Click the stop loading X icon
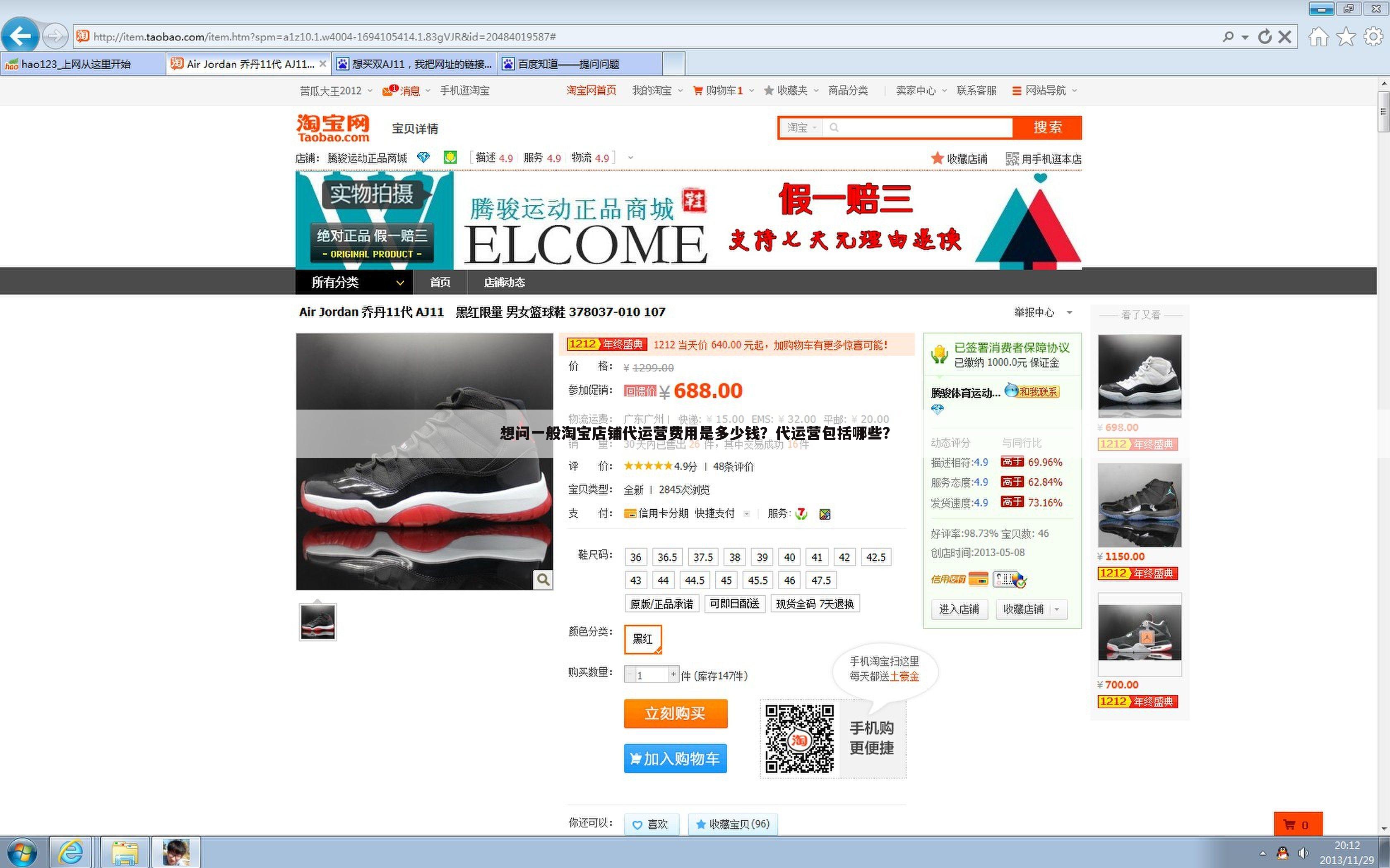 pyautogui.click(x=1285, y=37)
